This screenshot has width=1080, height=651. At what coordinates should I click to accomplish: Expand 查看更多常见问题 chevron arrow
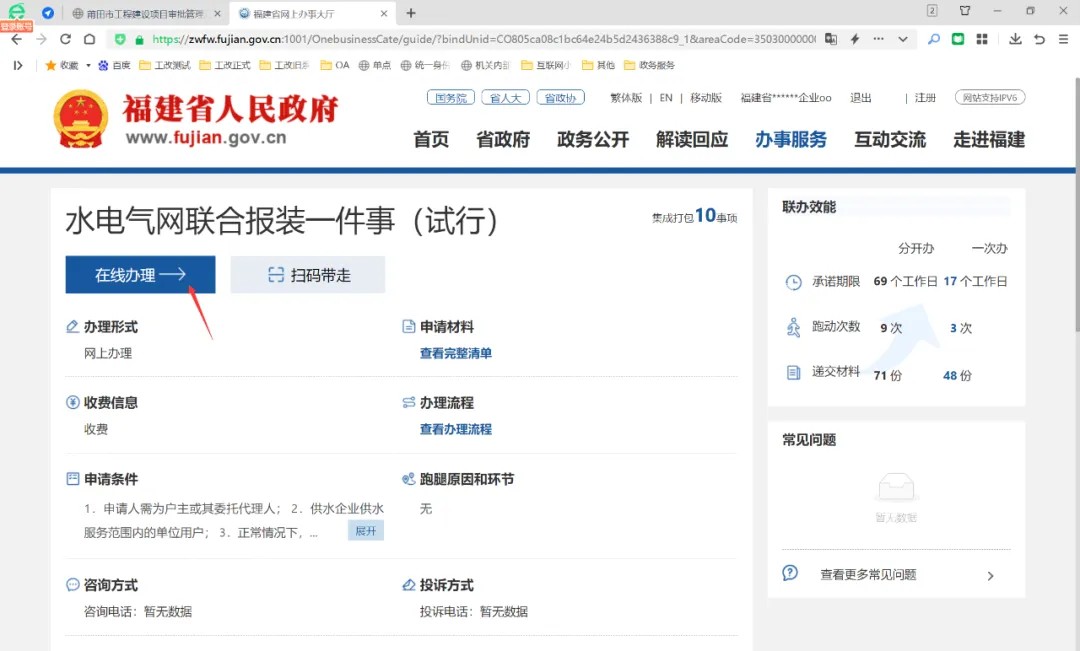pos(990,575)
